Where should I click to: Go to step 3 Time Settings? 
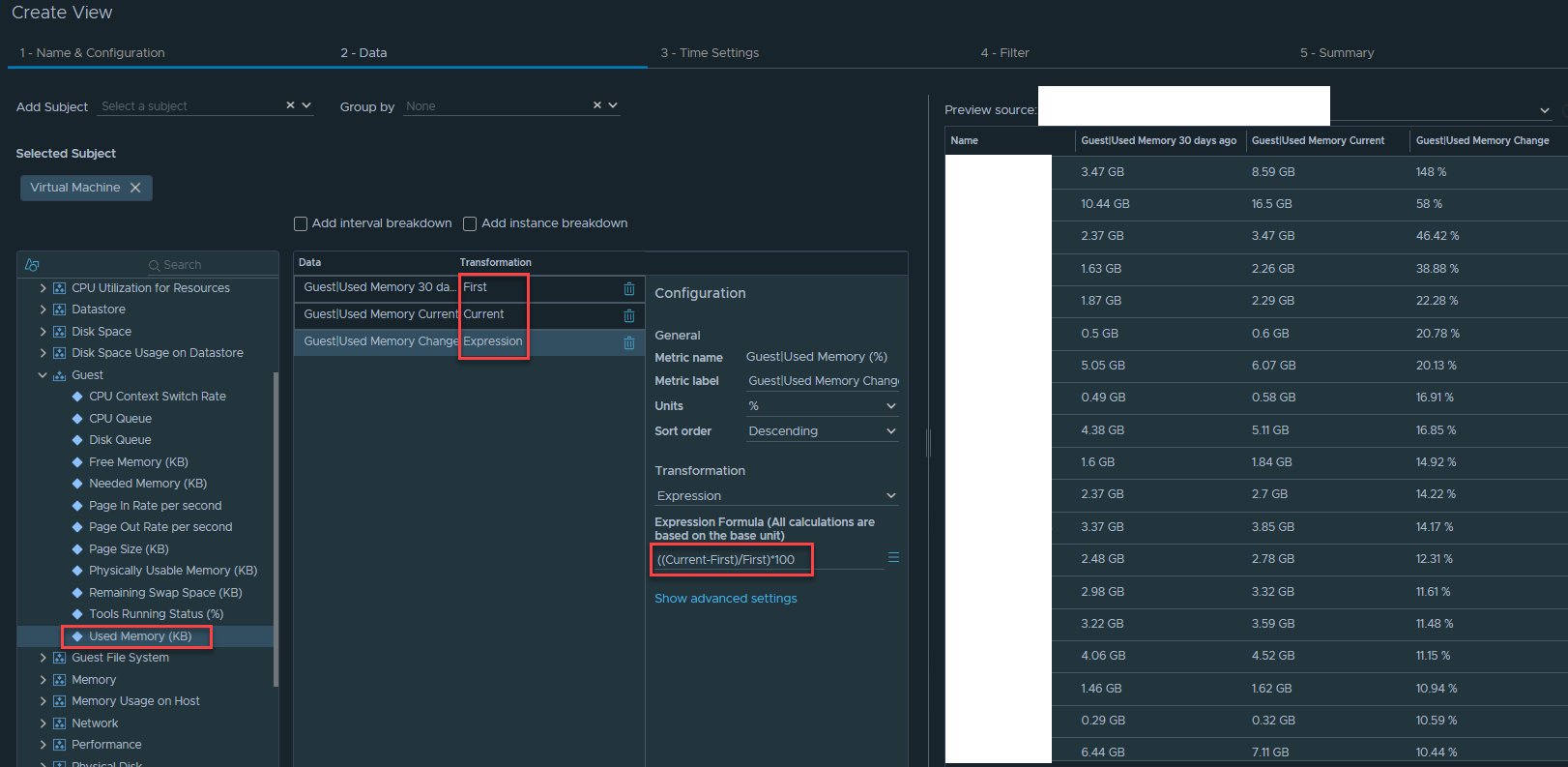710,53
